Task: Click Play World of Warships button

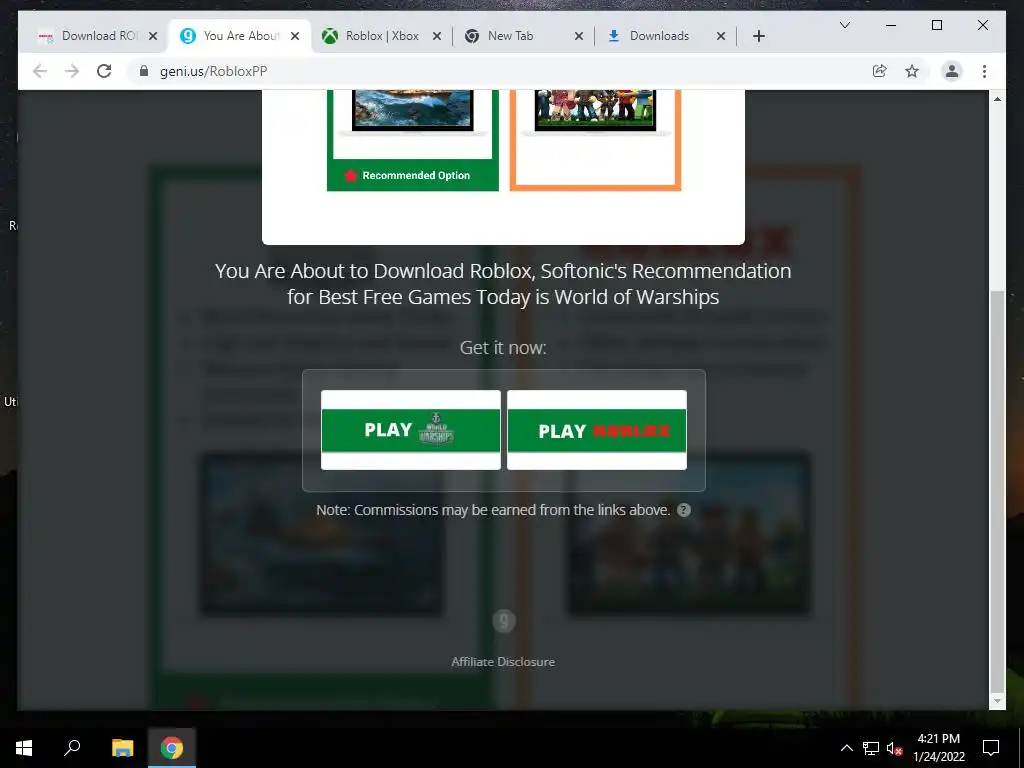Action: point(411,430)
